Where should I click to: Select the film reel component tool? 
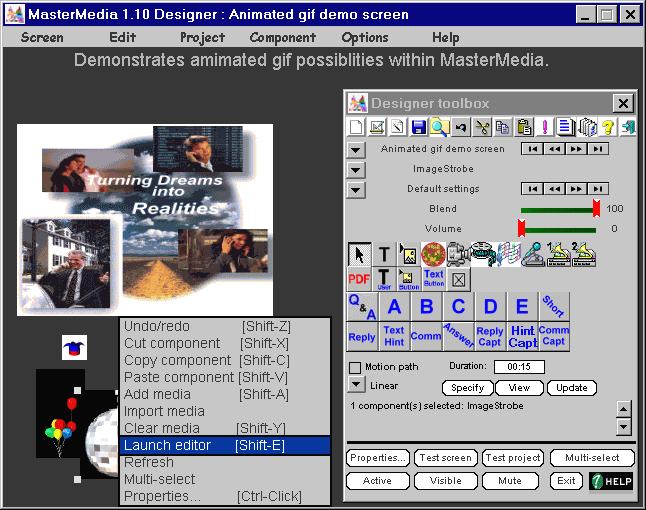483,254
